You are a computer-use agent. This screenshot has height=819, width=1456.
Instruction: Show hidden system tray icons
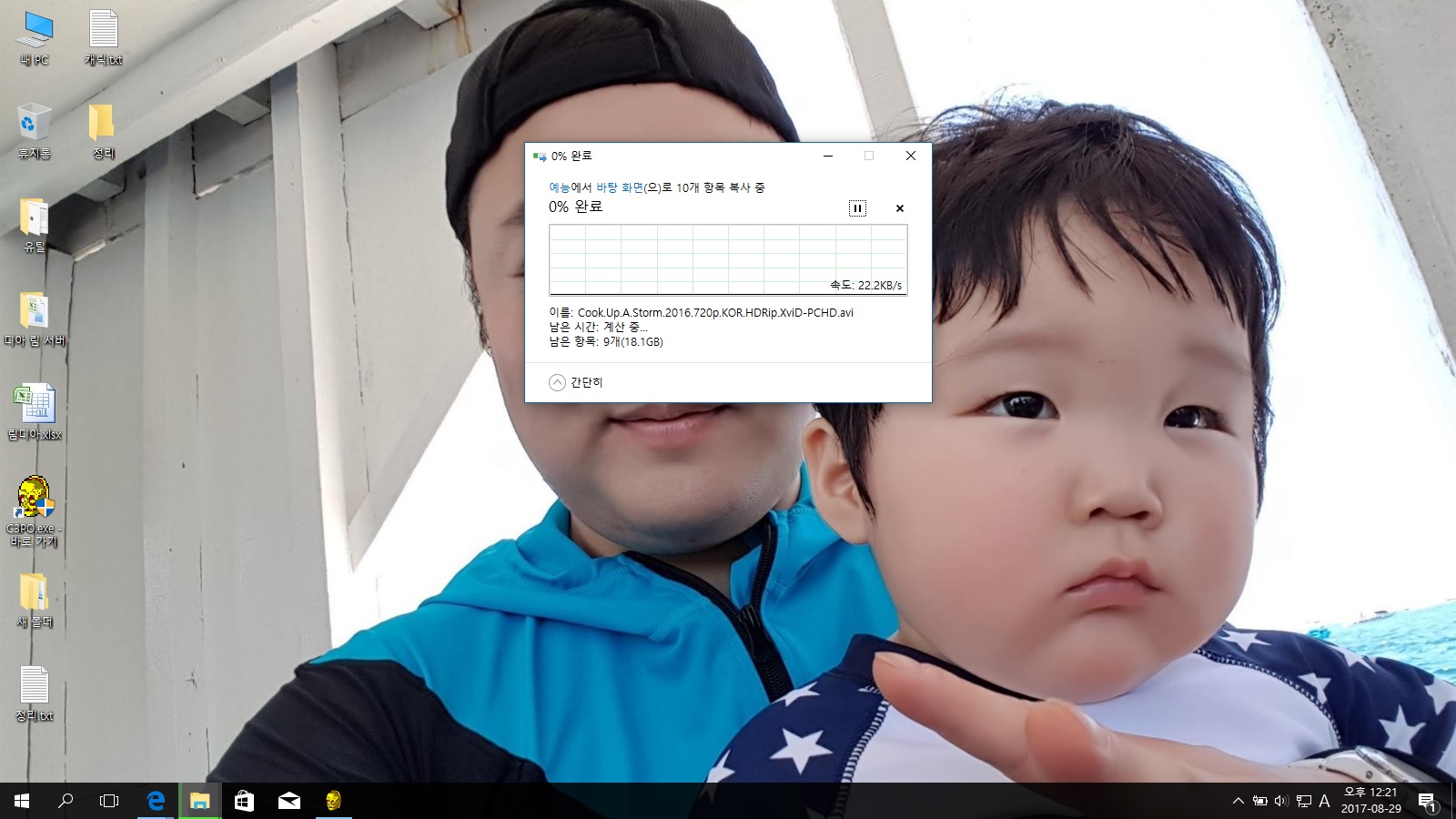click(x=1238, y=801)
